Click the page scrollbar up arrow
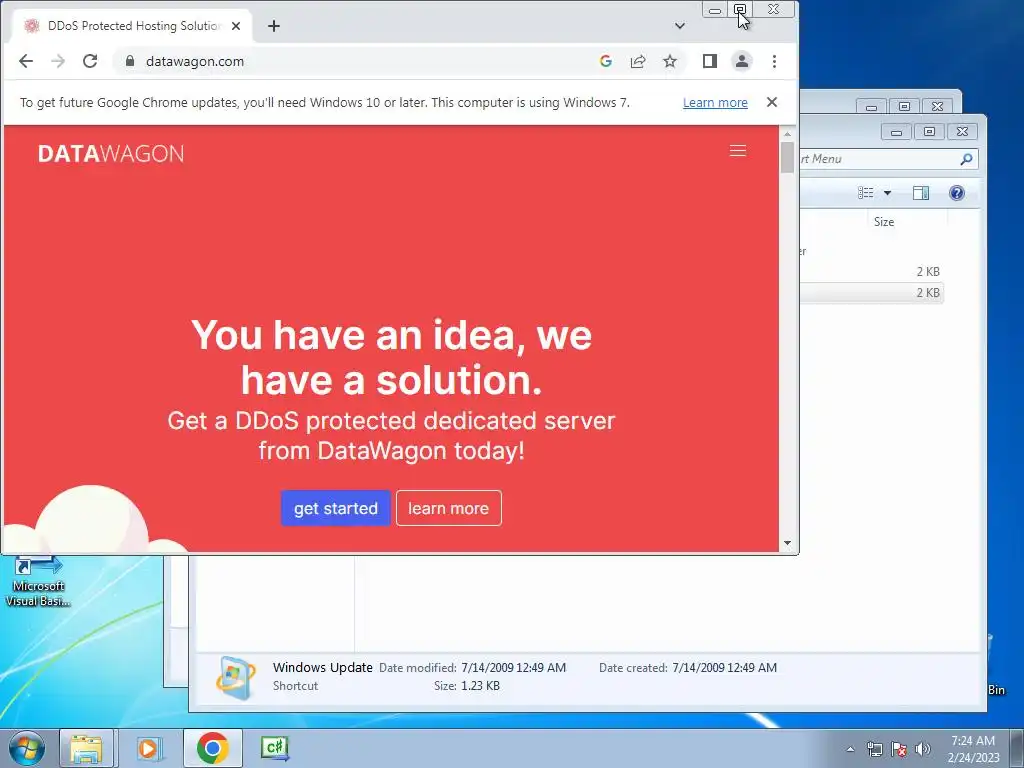1024x768 pixels. [788, 134]
